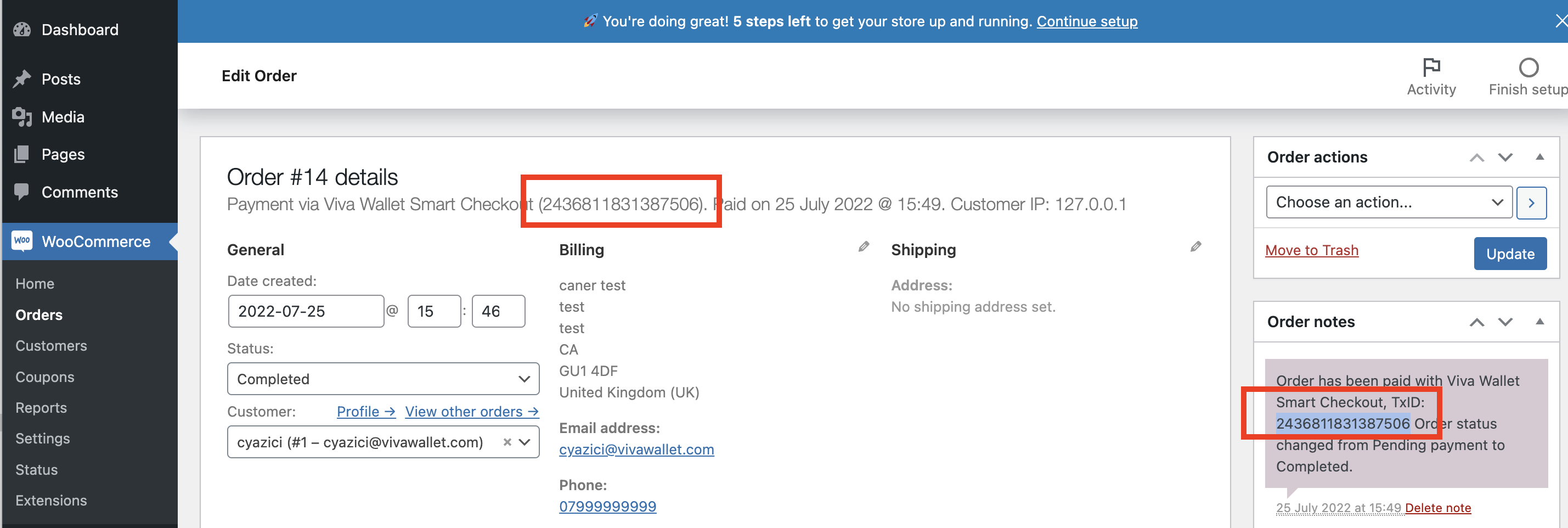The image size is (1568, 528).
Task: Open WooCommerce Settings from the sidebar
Action: point(42,438)
